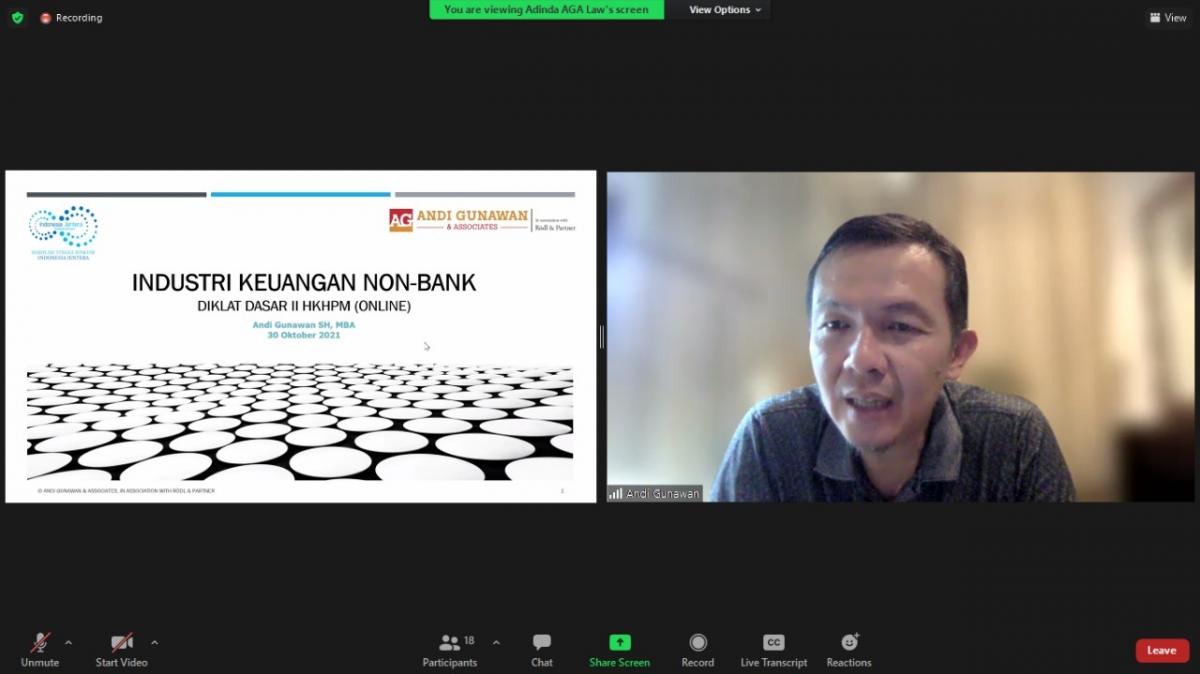1200x674 pixels.
Task: Expand audio options arrow next to Unmute
Action: 68,642
